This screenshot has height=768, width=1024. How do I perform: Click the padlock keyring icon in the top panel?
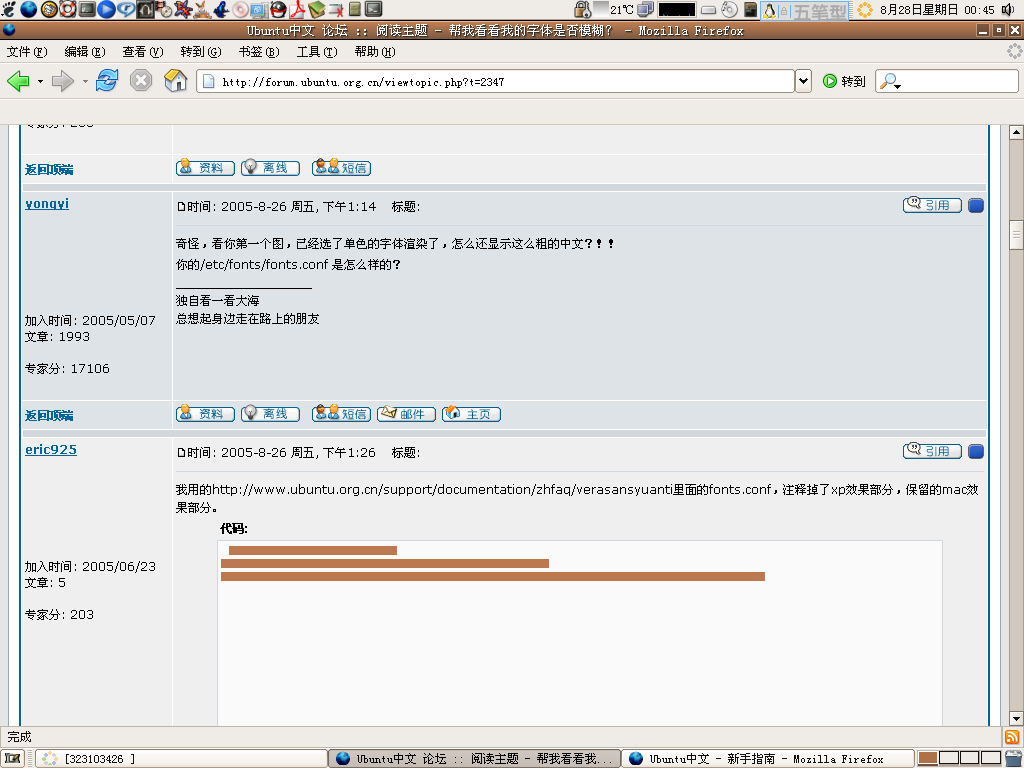(x=583, y=9)
